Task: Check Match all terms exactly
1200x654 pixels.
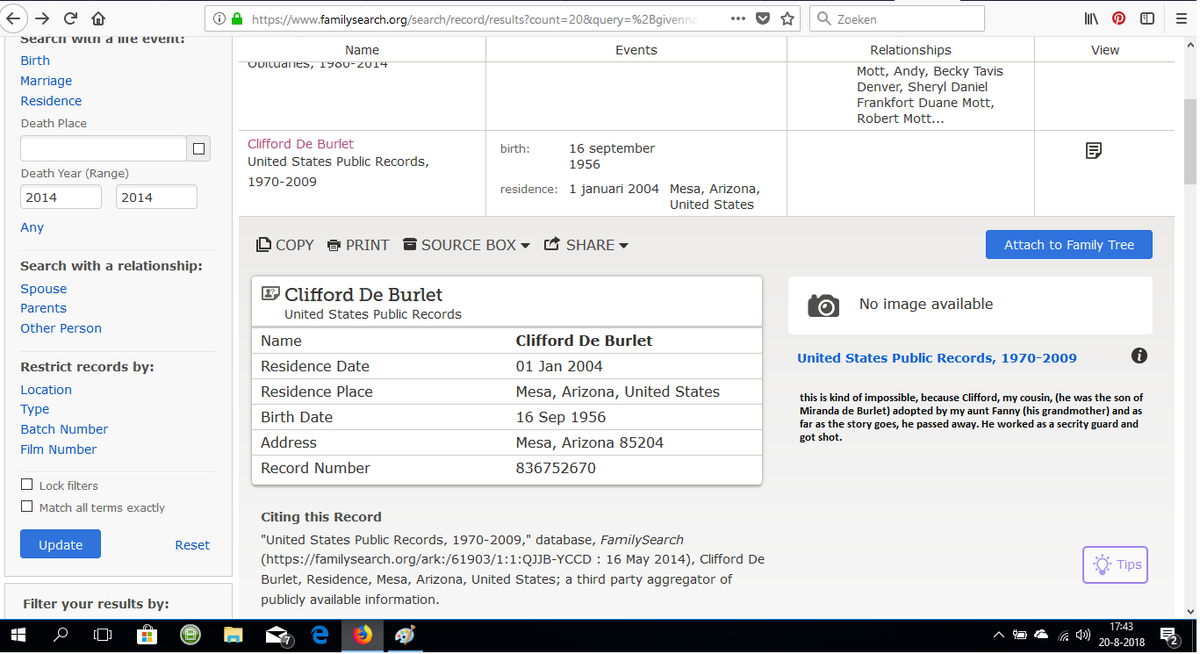Action: click(27, 507)
